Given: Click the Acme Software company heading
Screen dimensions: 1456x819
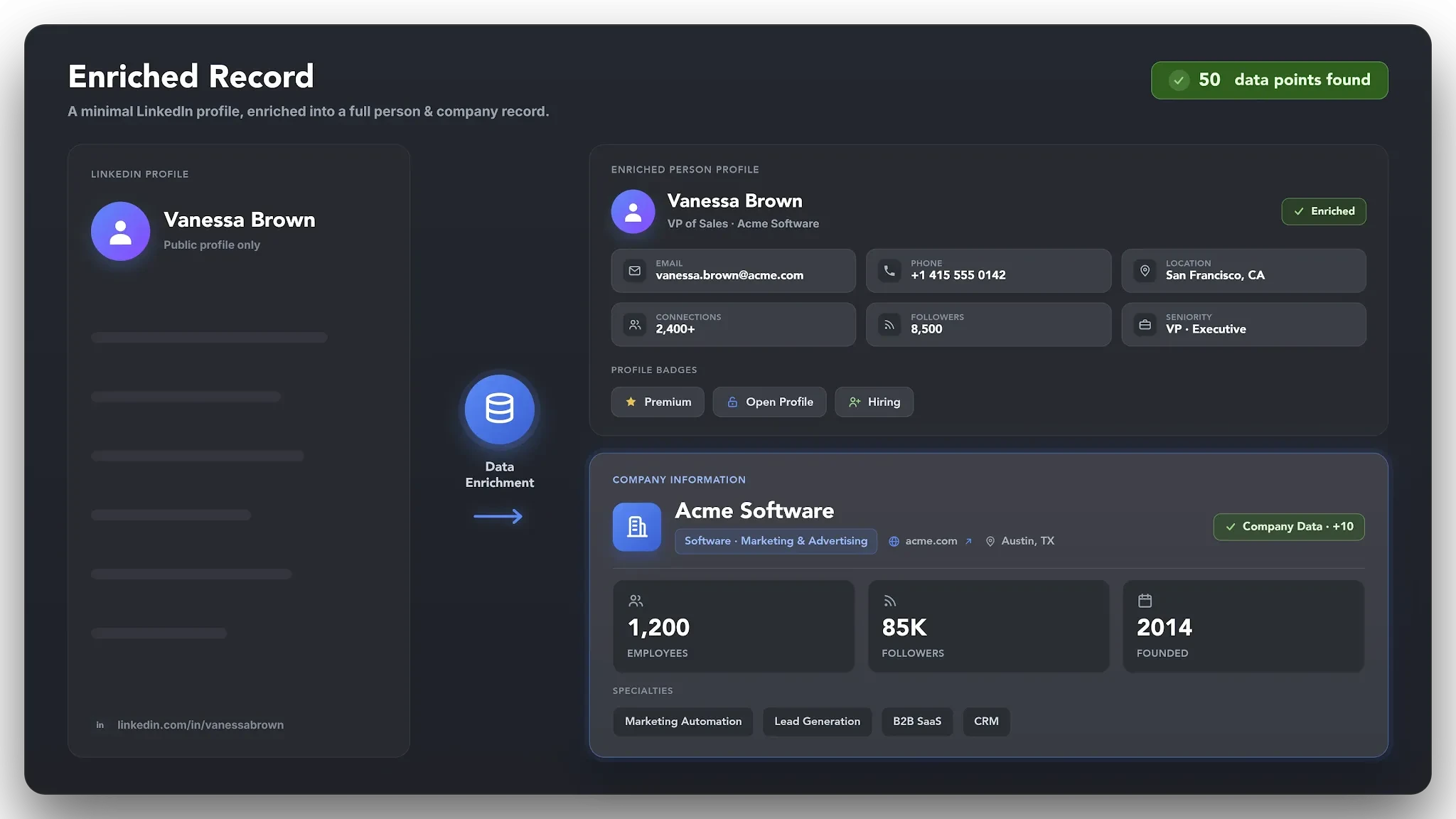Looking at the screenshot, I should [x=754, y=510].
